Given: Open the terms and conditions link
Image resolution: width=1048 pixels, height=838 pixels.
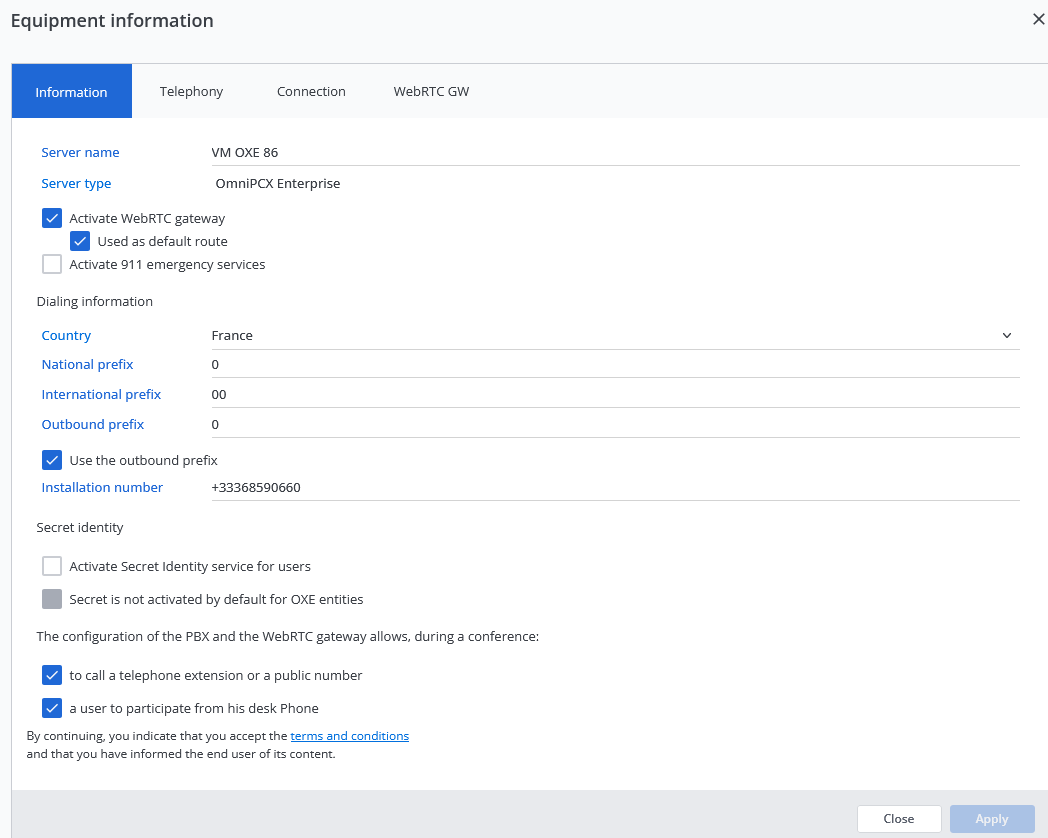Looking at the screenshot, I should (350, 736).
